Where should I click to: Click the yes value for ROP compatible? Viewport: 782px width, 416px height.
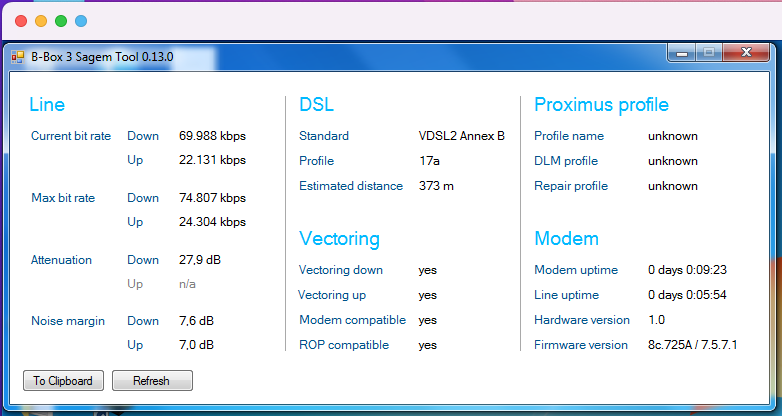click(428, 345)
